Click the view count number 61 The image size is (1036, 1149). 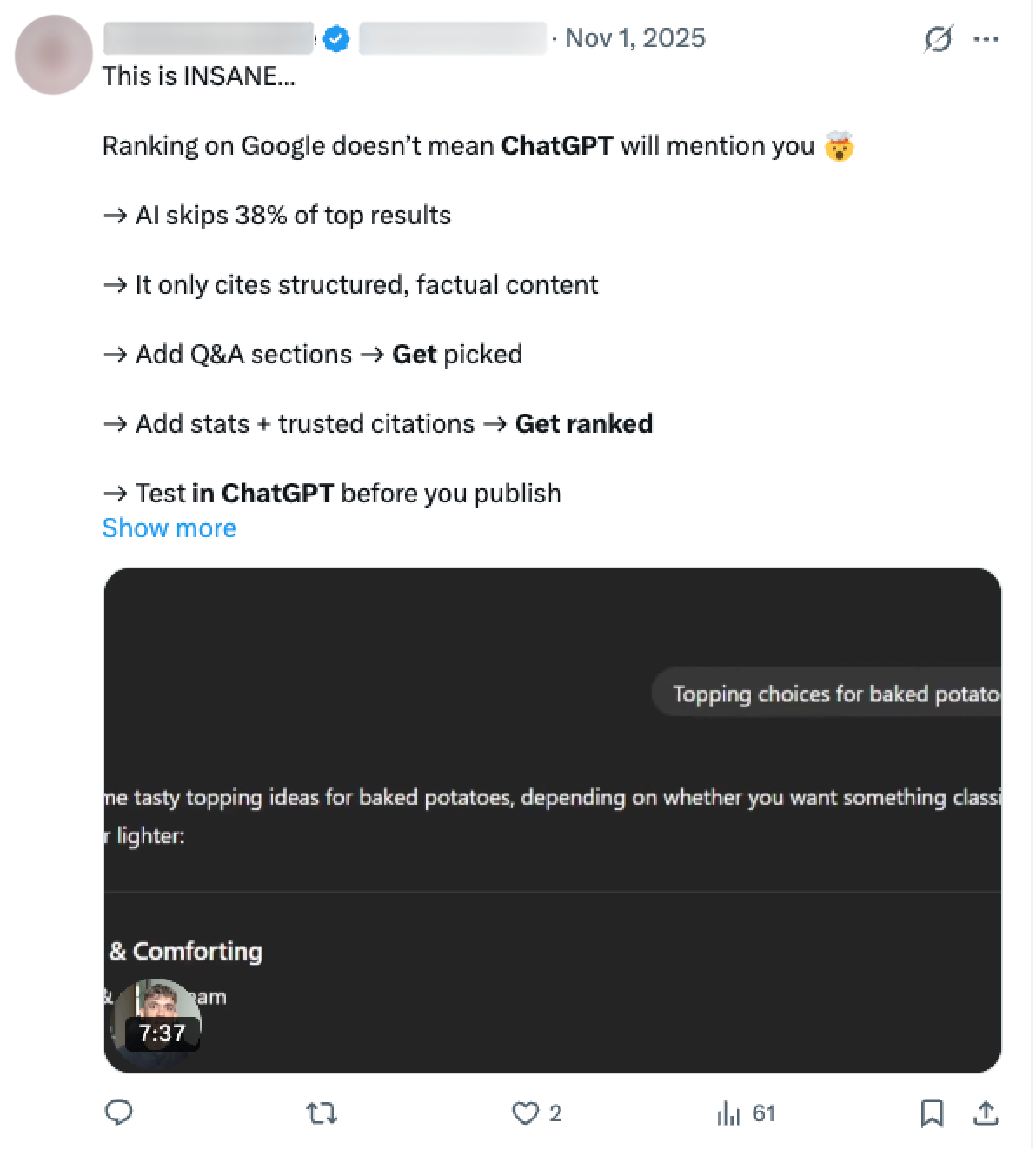pyautogui.click(x=763, y=1113)
